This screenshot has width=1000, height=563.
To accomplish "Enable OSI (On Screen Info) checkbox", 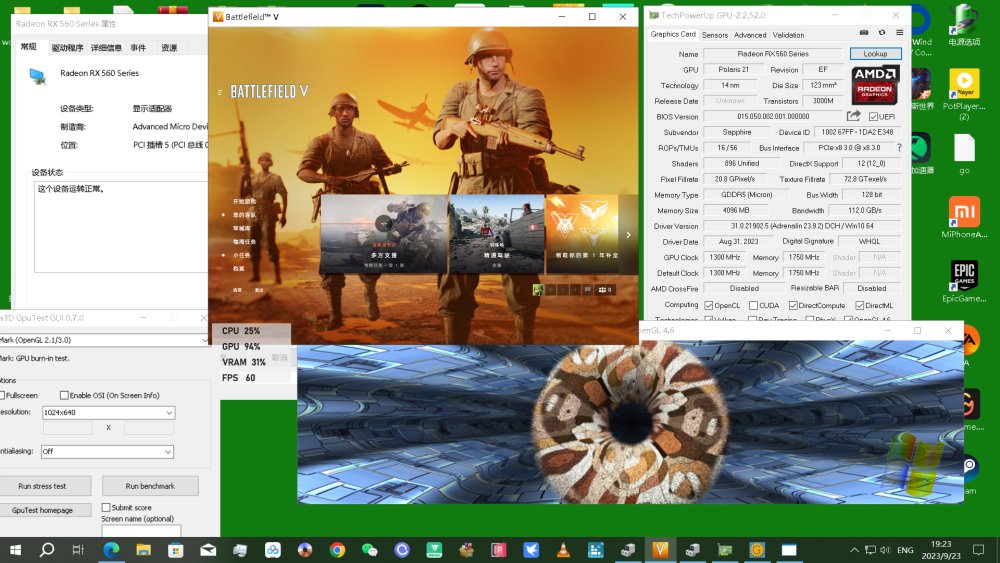I will coord(64,395).
